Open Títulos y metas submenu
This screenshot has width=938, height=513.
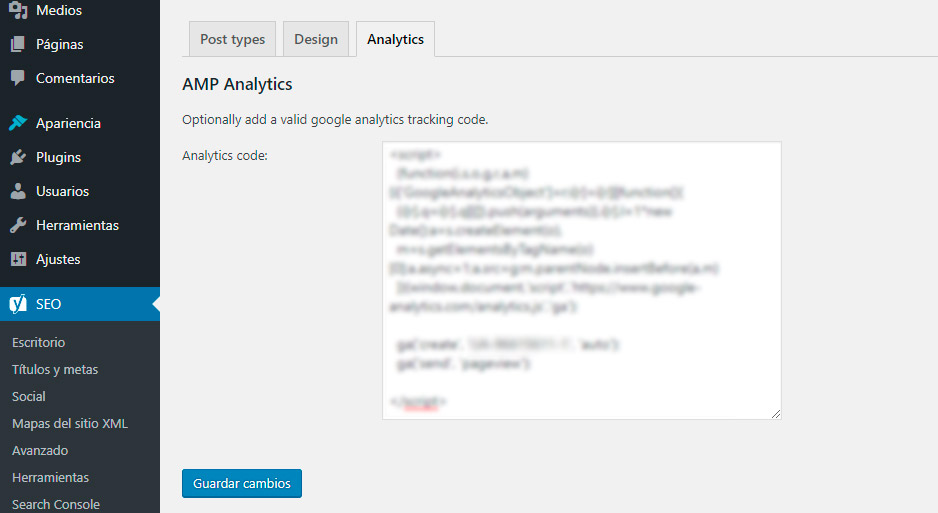55,370
